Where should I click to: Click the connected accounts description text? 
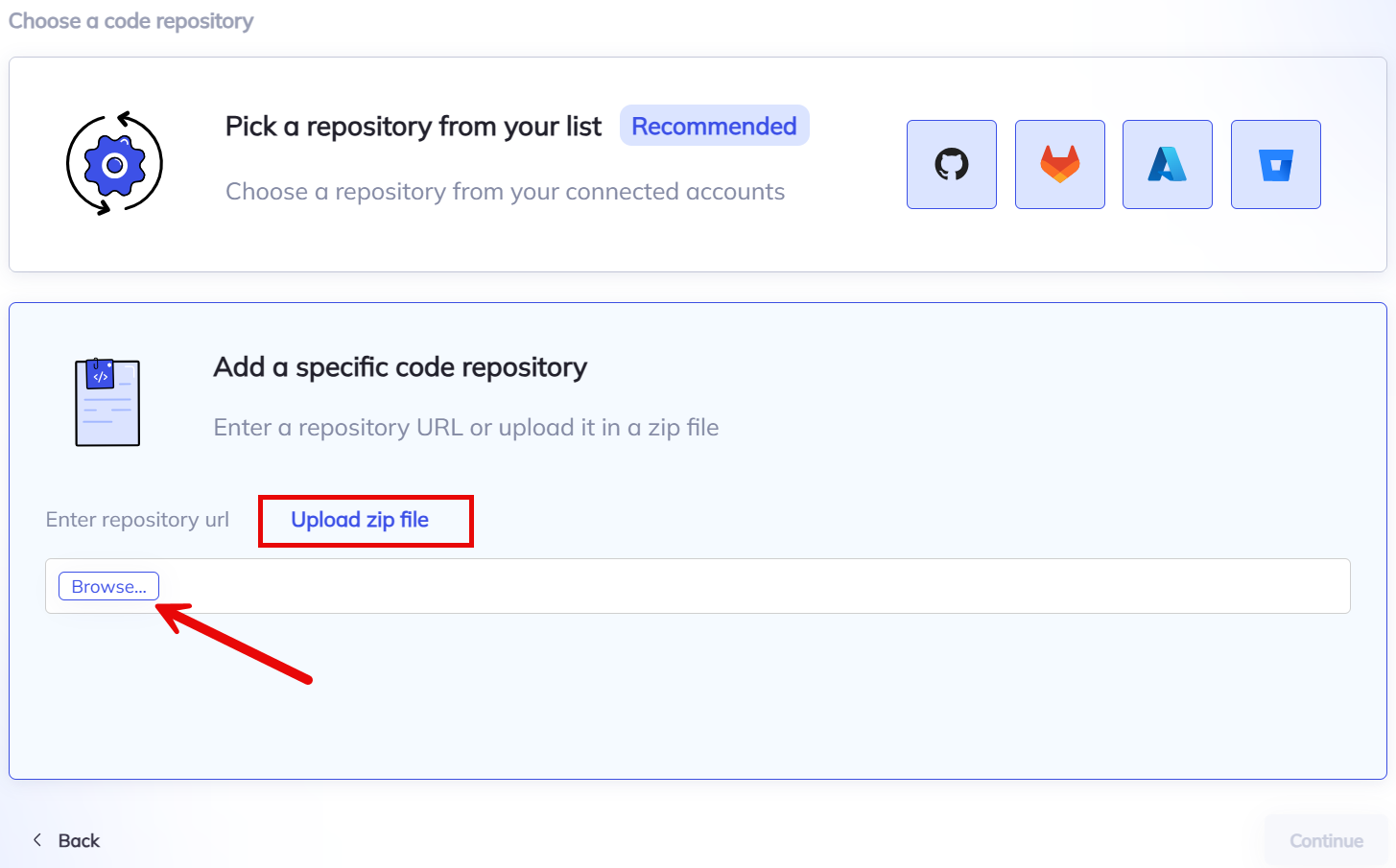505,192
